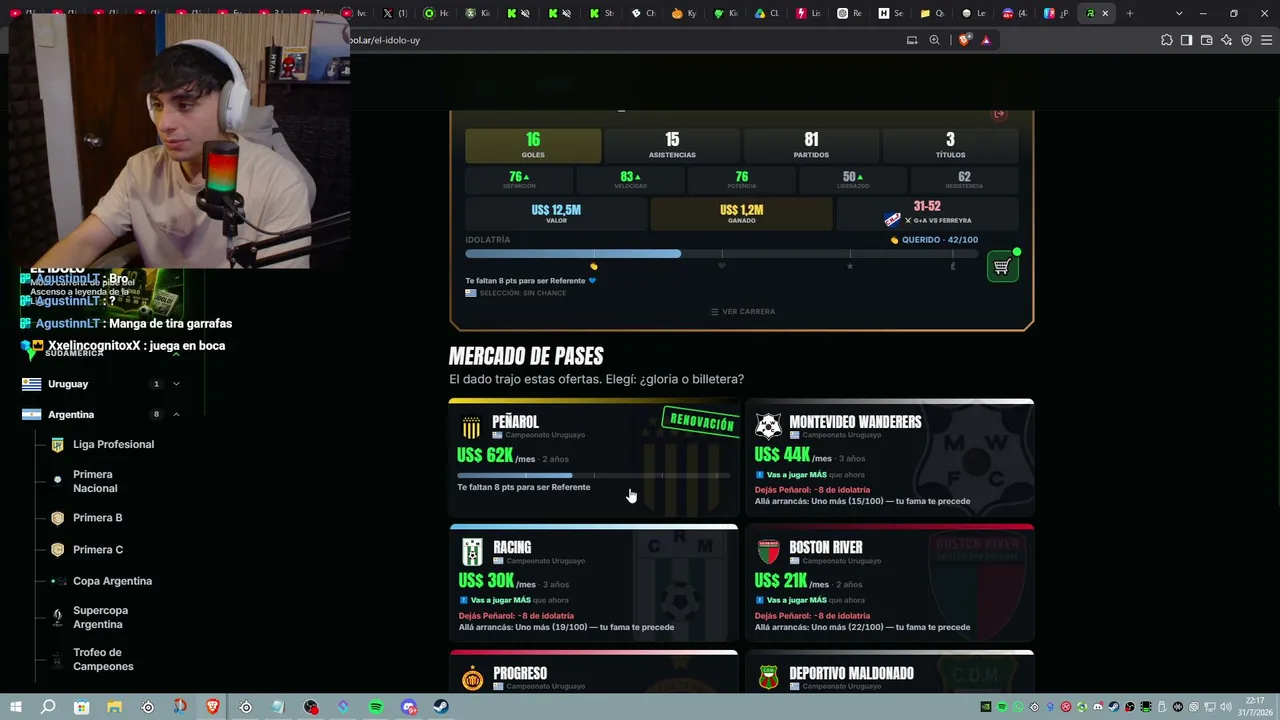Click the Liderazgo 50 attribute

(853, 180)
